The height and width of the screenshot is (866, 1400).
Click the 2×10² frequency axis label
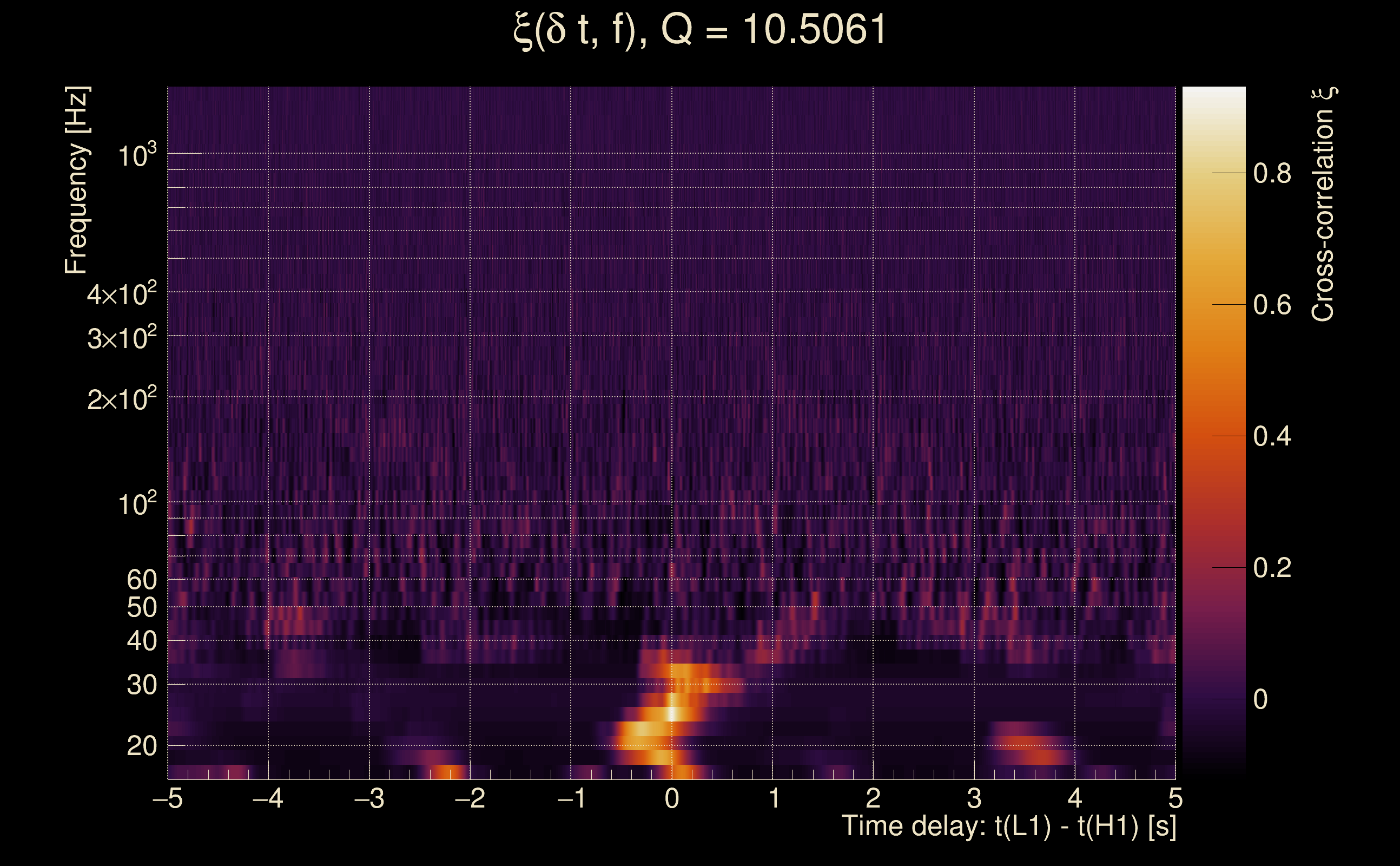(121, 399)
